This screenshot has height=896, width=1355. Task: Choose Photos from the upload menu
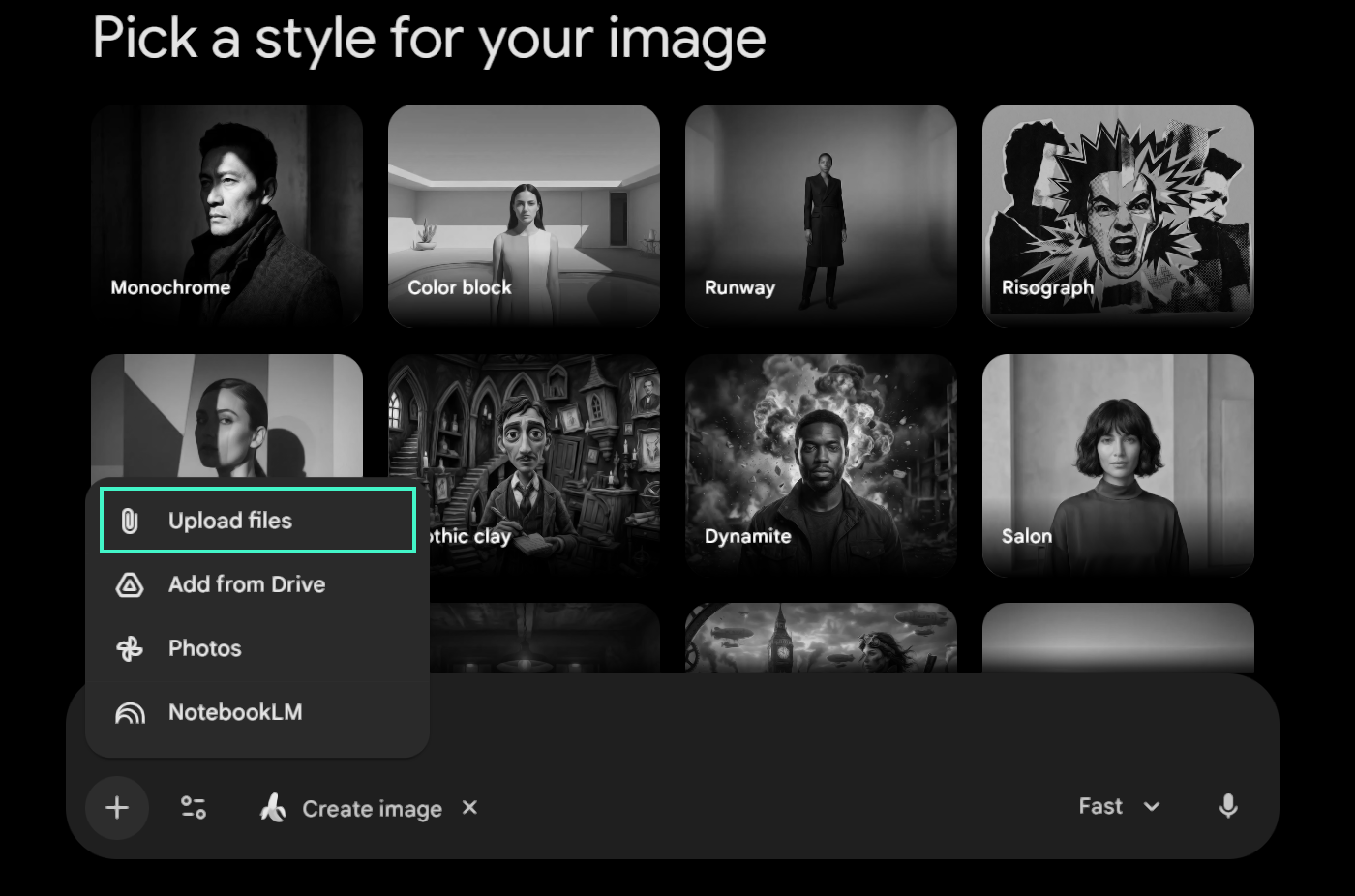205,648
